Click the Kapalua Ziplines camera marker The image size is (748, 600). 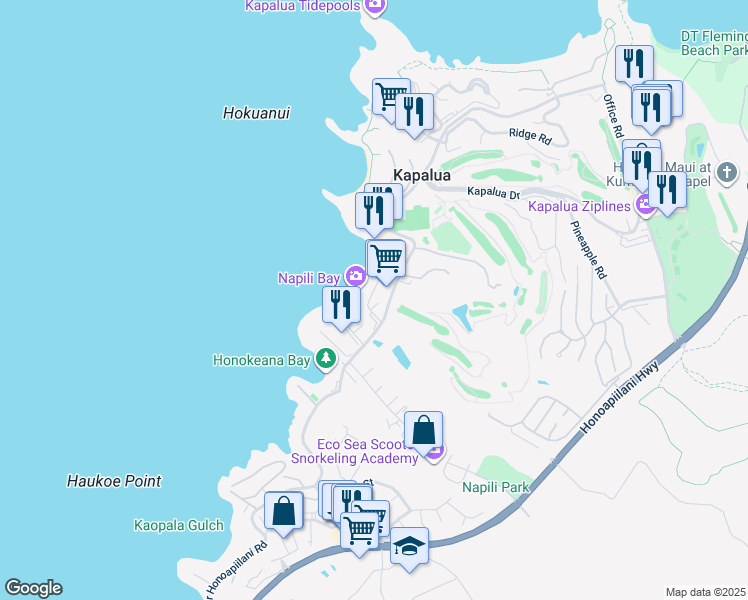(x=644, y=205)
